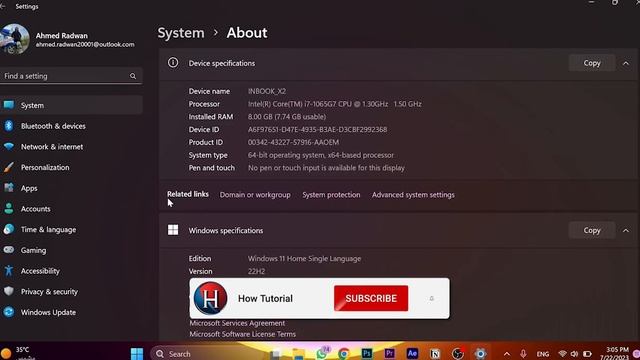The image size is (640, 360).
Task: Show hidden system tray icons
Action: click(507, 354)
